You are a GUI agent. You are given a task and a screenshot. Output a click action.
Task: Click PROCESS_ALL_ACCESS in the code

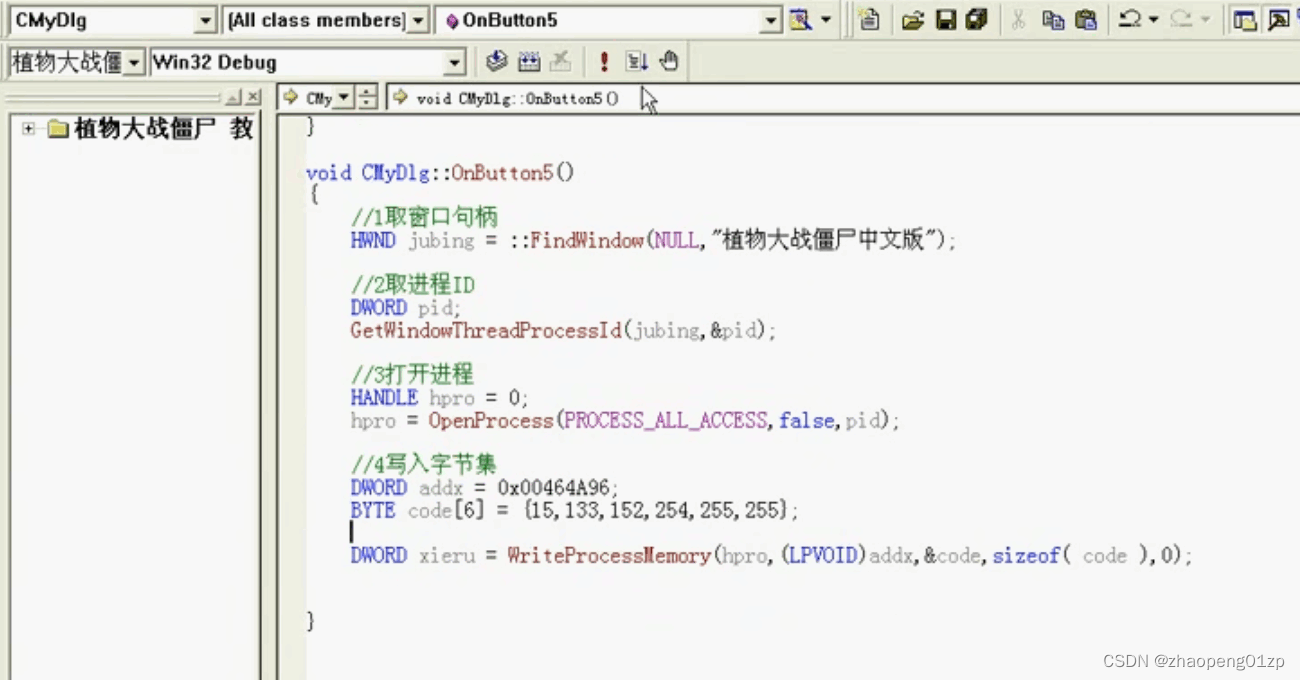pos(666,421)
